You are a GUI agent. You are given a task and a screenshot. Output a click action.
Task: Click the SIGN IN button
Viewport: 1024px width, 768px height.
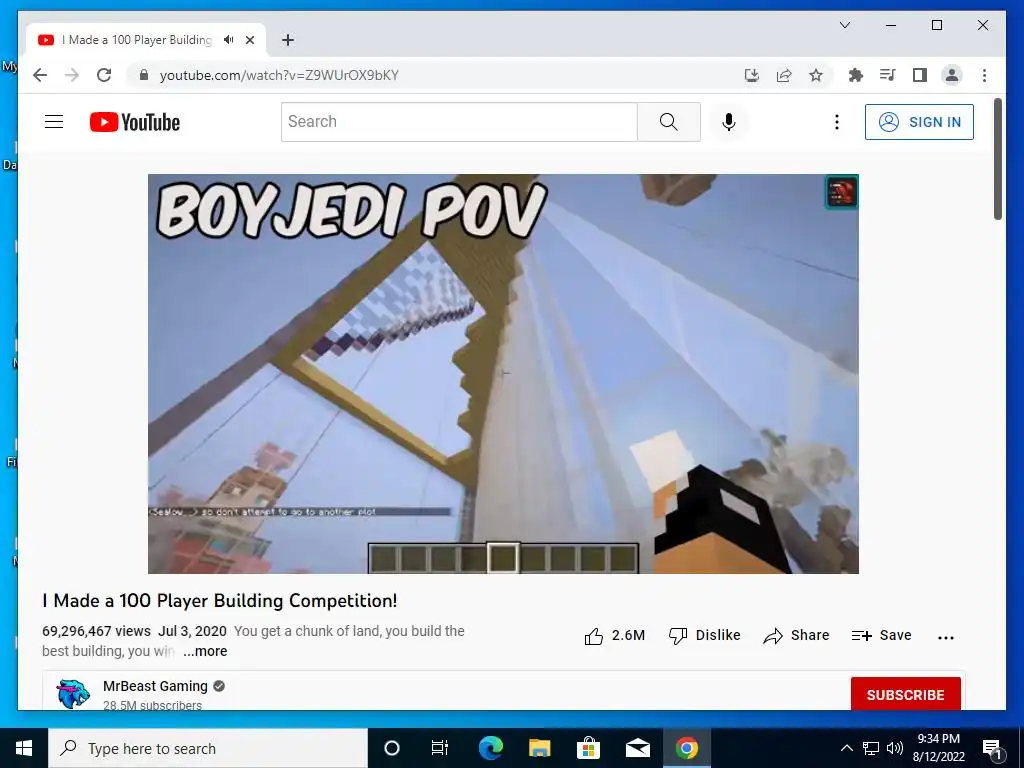tap(919, 122)
